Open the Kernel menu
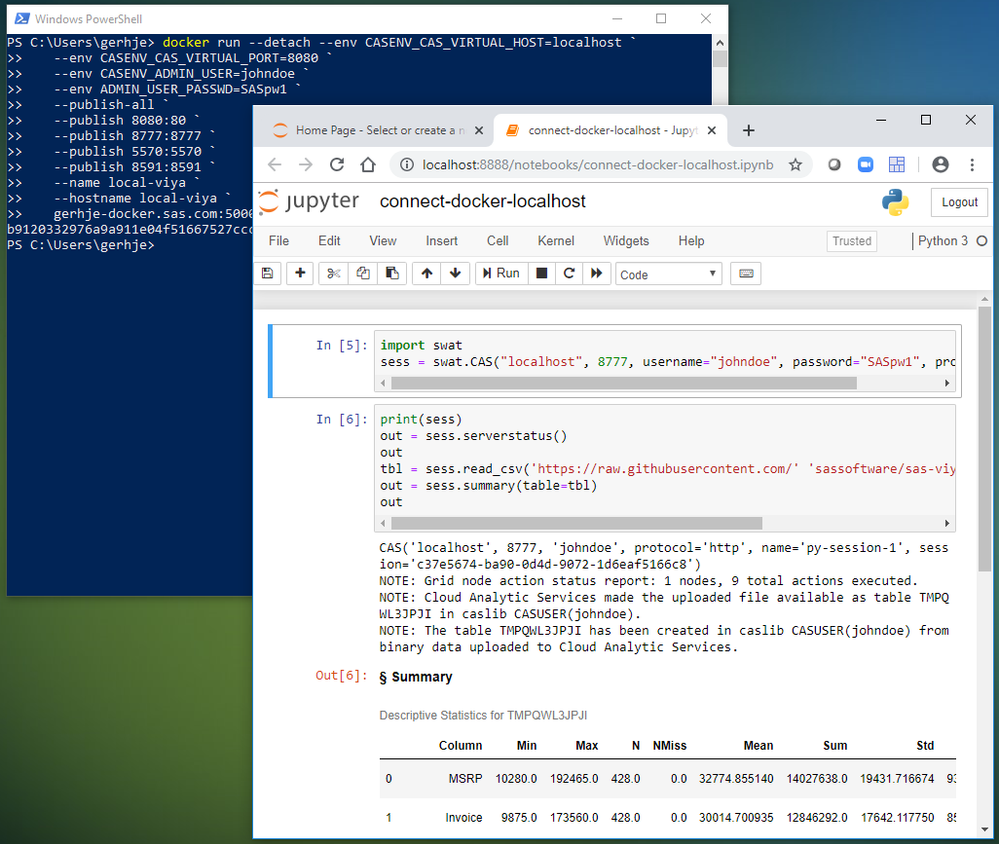Screen dimensions: 999x844 pyautogui.click(x=557, y=241)
